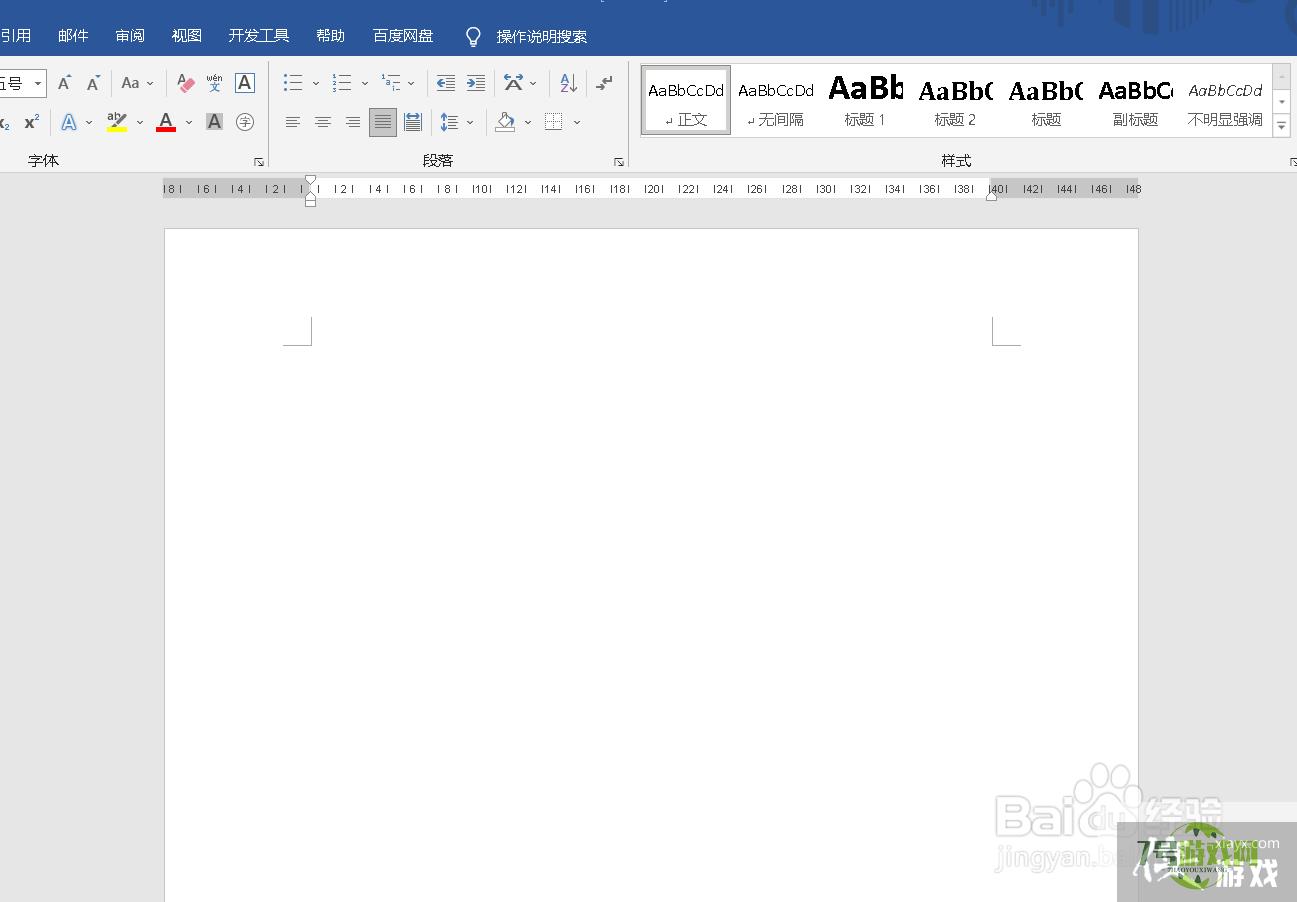The height and width of the screenshot is (902, 1297).
Task: Highlight text in yellow
Action: [x=117, y=122]
